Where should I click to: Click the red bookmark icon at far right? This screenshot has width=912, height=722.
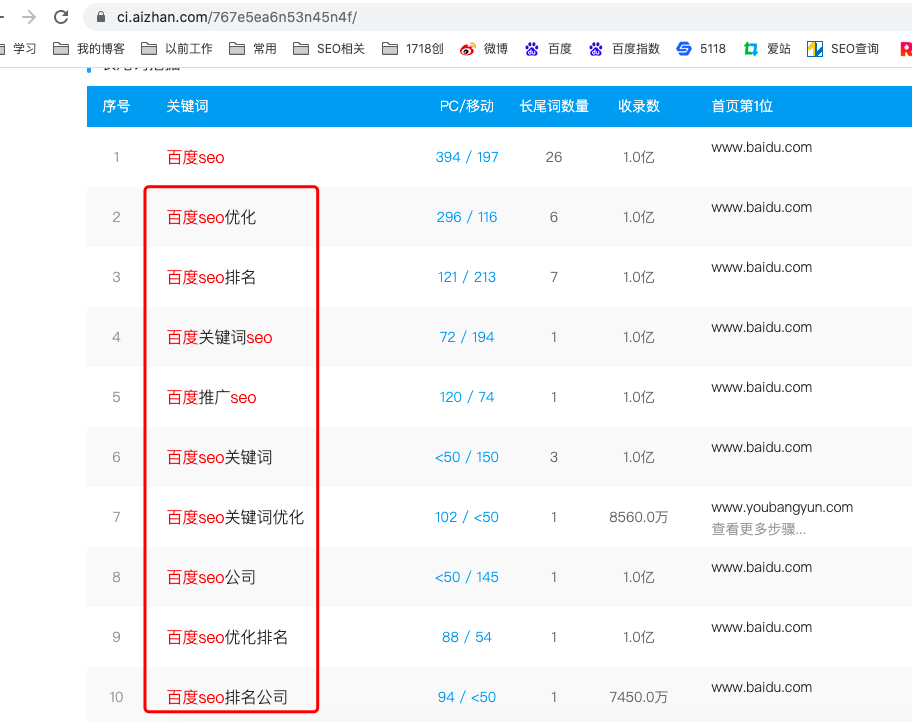(x=904, y=48)
